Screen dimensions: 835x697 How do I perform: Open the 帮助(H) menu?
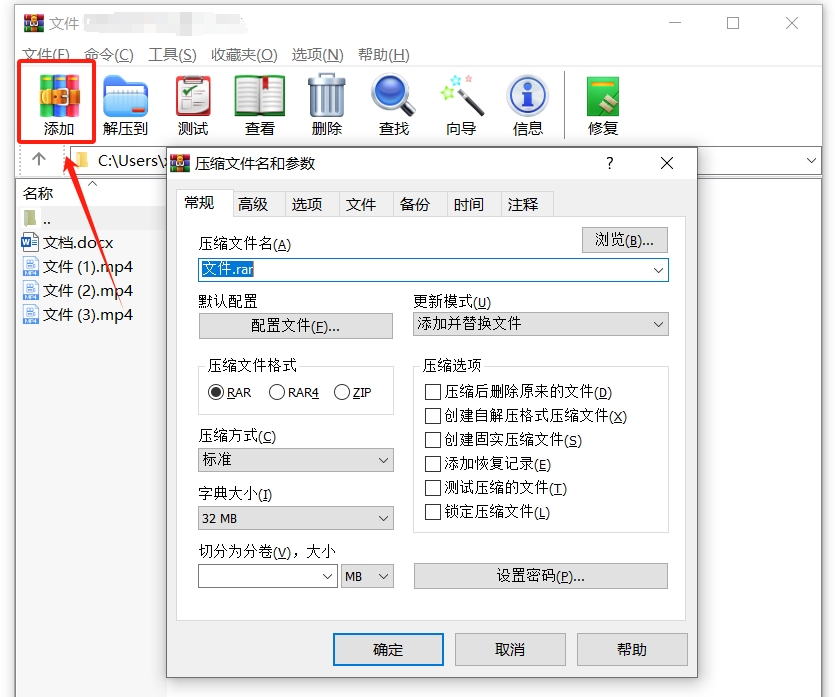coord(383,54)
